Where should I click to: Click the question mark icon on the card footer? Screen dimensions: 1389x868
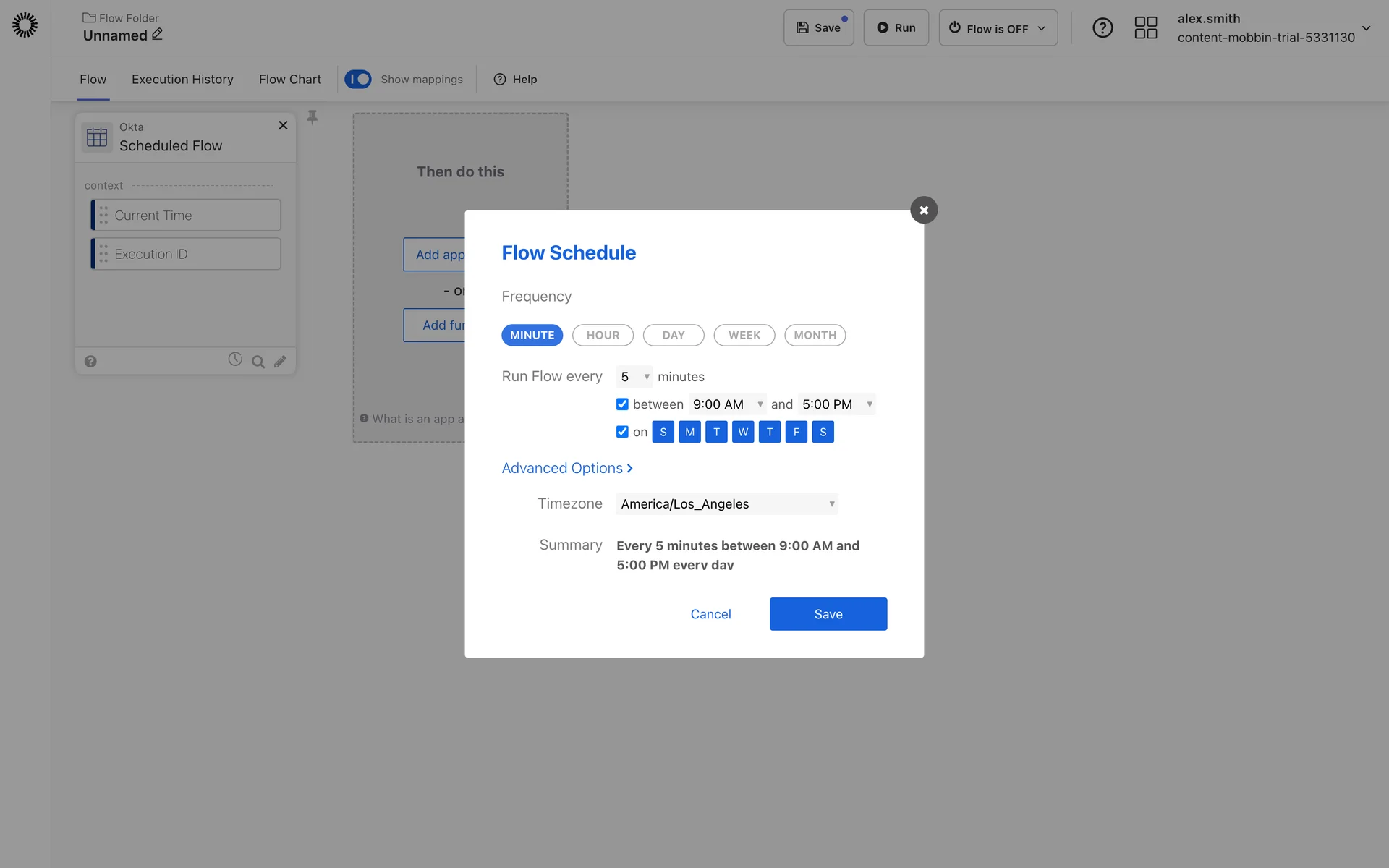point(90,362)
